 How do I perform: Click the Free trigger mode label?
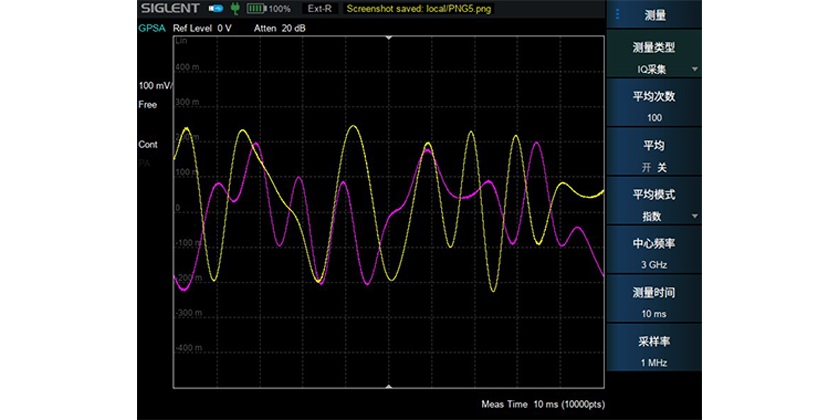click(x=147, y=104)
